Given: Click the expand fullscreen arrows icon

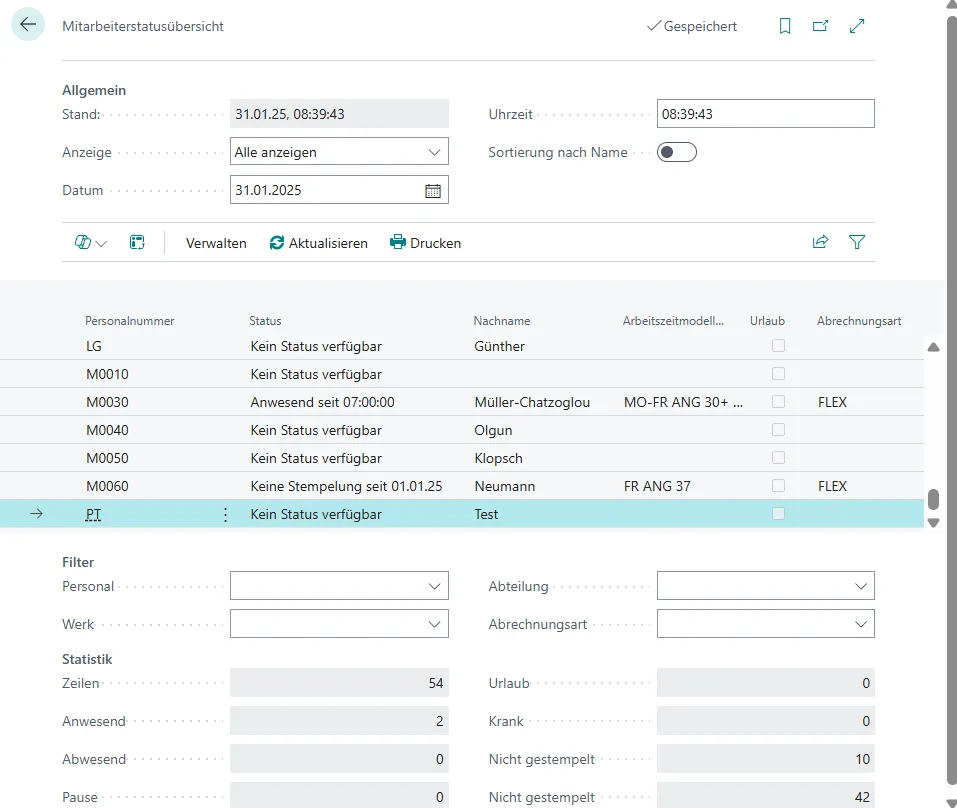Looking at the screenshot, I should pos(857,27).
